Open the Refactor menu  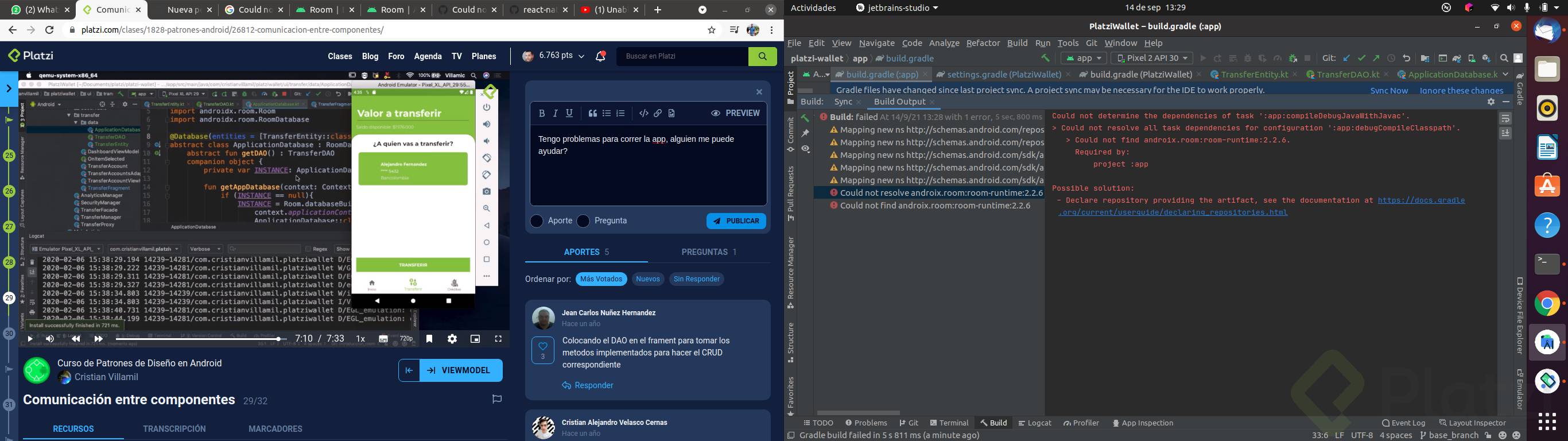pos(983,44)
